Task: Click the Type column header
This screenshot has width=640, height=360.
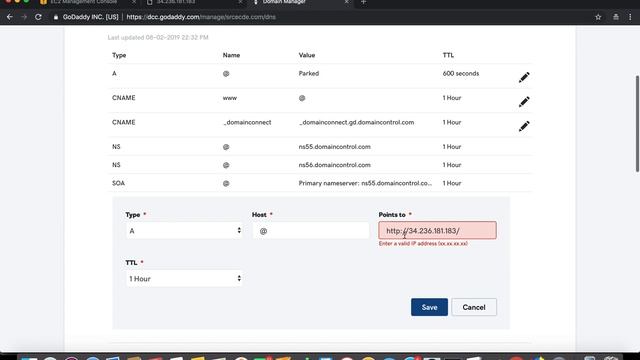Action: (x=119, y=55)
